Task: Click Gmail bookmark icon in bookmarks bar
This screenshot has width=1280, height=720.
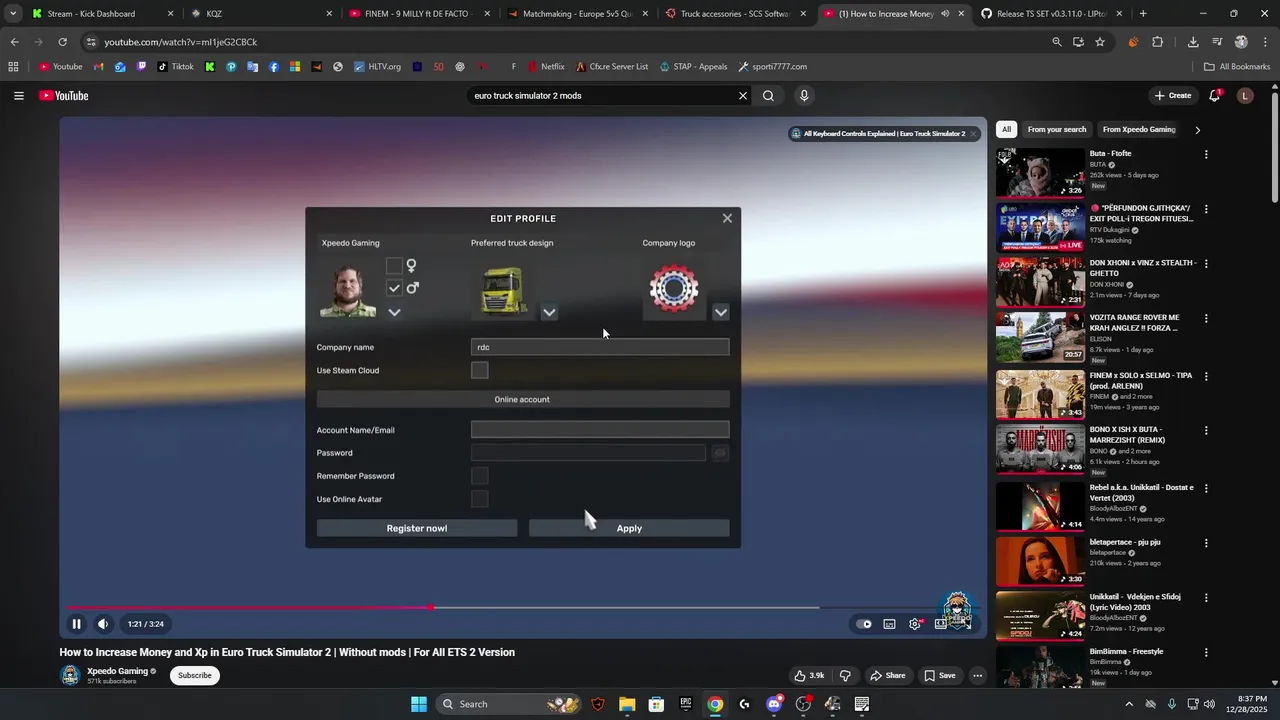Action: pyautogui.click(x=99, y=67)
